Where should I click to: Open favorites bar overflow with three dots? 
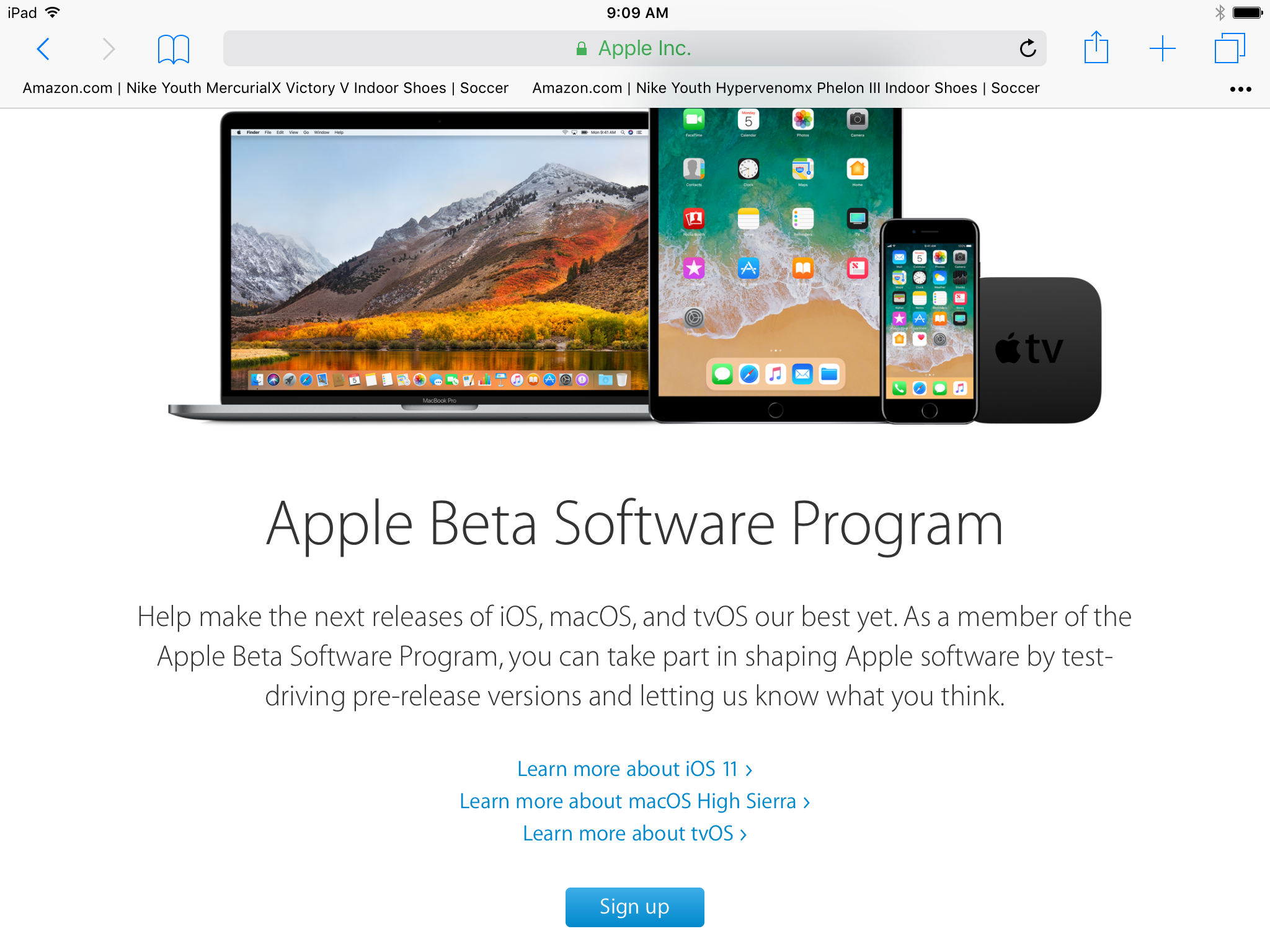pyautogui.click(x=1240, y=89)
